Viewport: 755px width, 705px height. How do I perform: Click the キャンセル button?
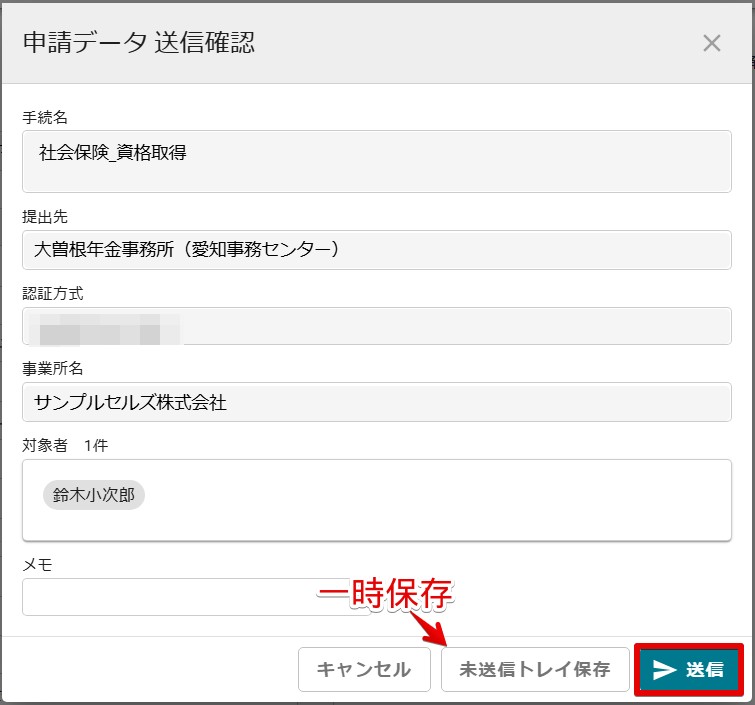(364, 669)
